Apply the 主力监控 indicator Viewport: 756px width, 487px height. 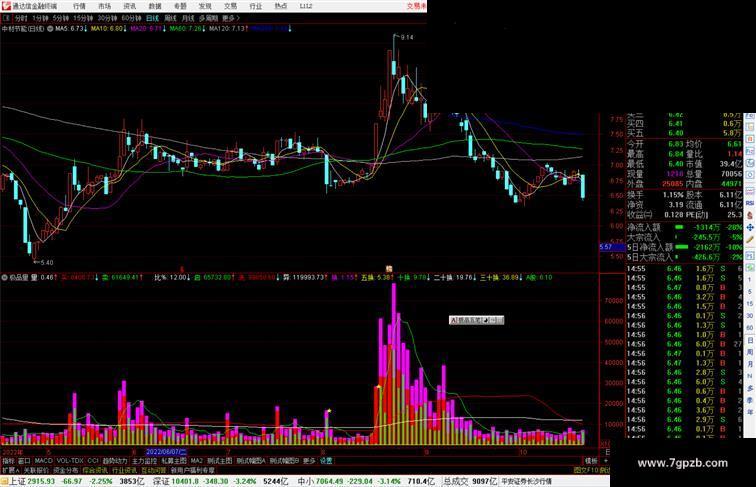[x=144, y=461]
